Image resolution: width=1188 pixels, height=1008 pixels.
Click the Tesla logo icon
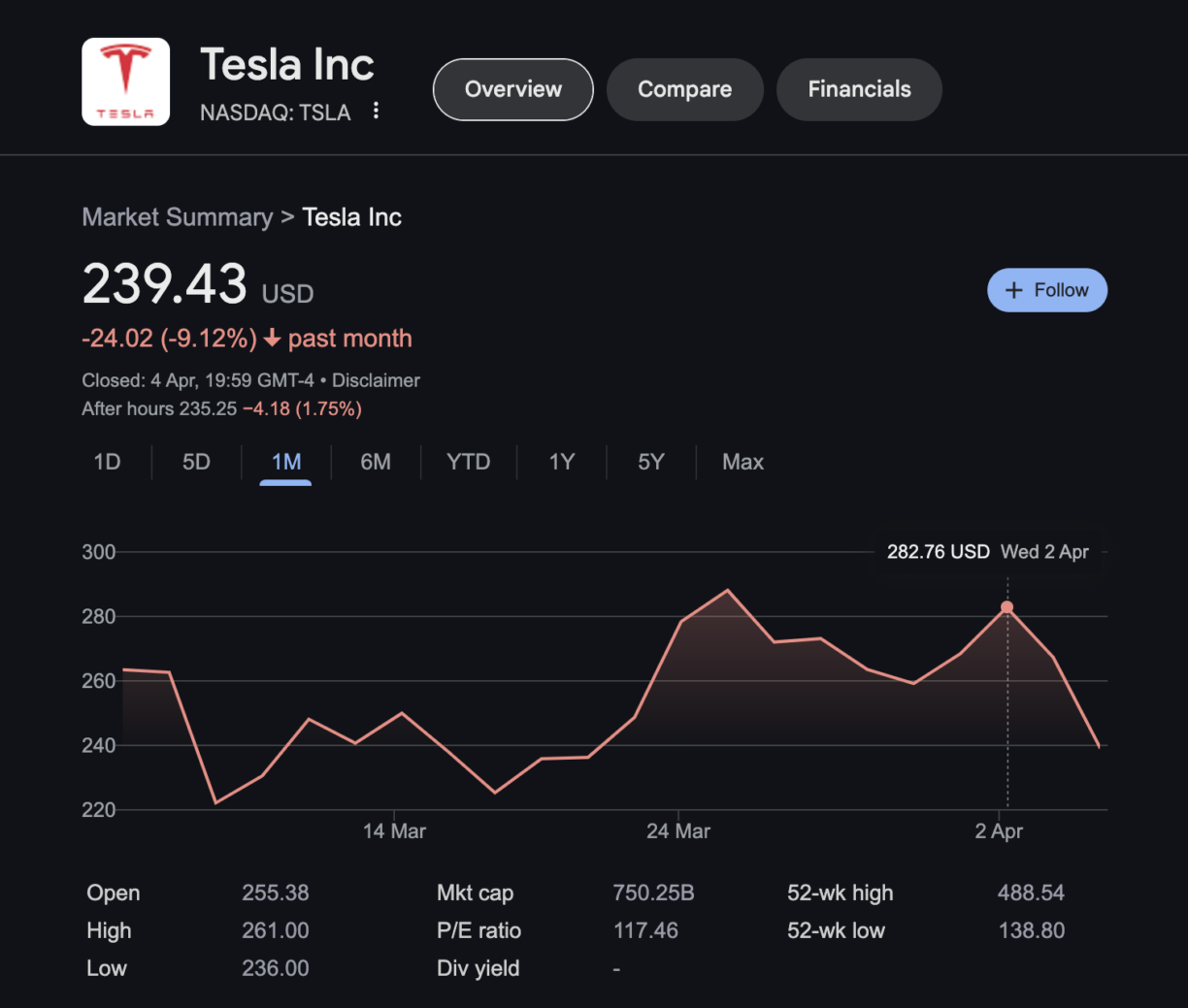[125, 81]
